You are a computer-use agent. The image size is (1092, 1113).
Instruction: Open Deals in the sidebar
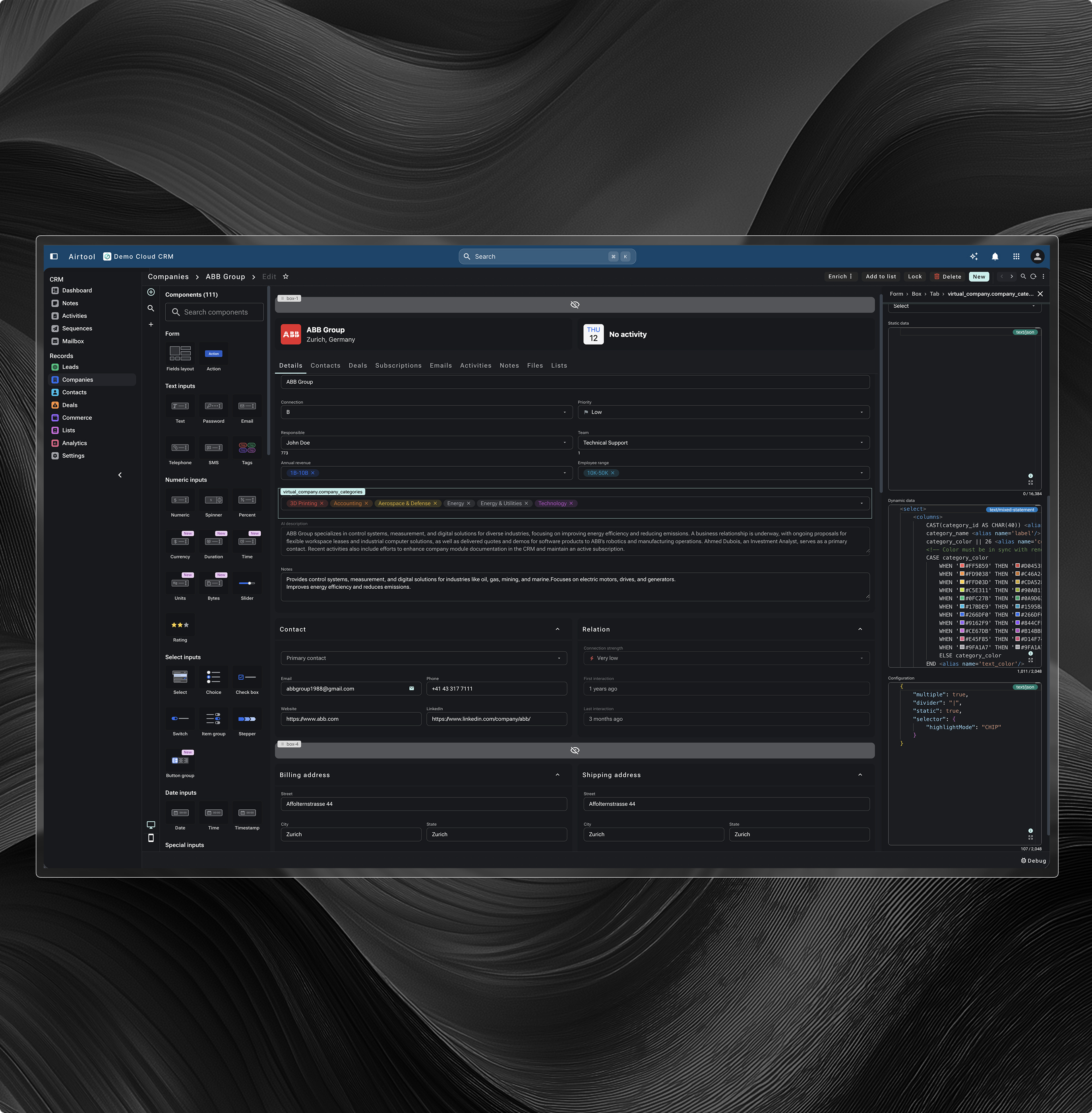[70, 405]
